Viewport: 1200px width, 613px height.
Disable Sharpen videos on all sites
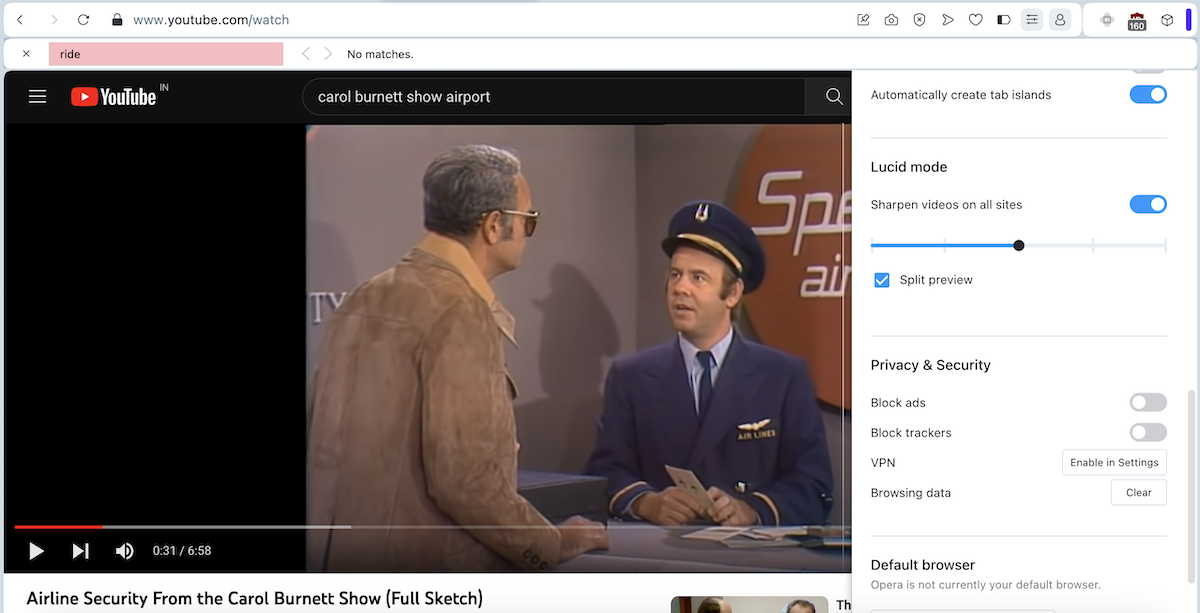click(x=1148, y=204)
